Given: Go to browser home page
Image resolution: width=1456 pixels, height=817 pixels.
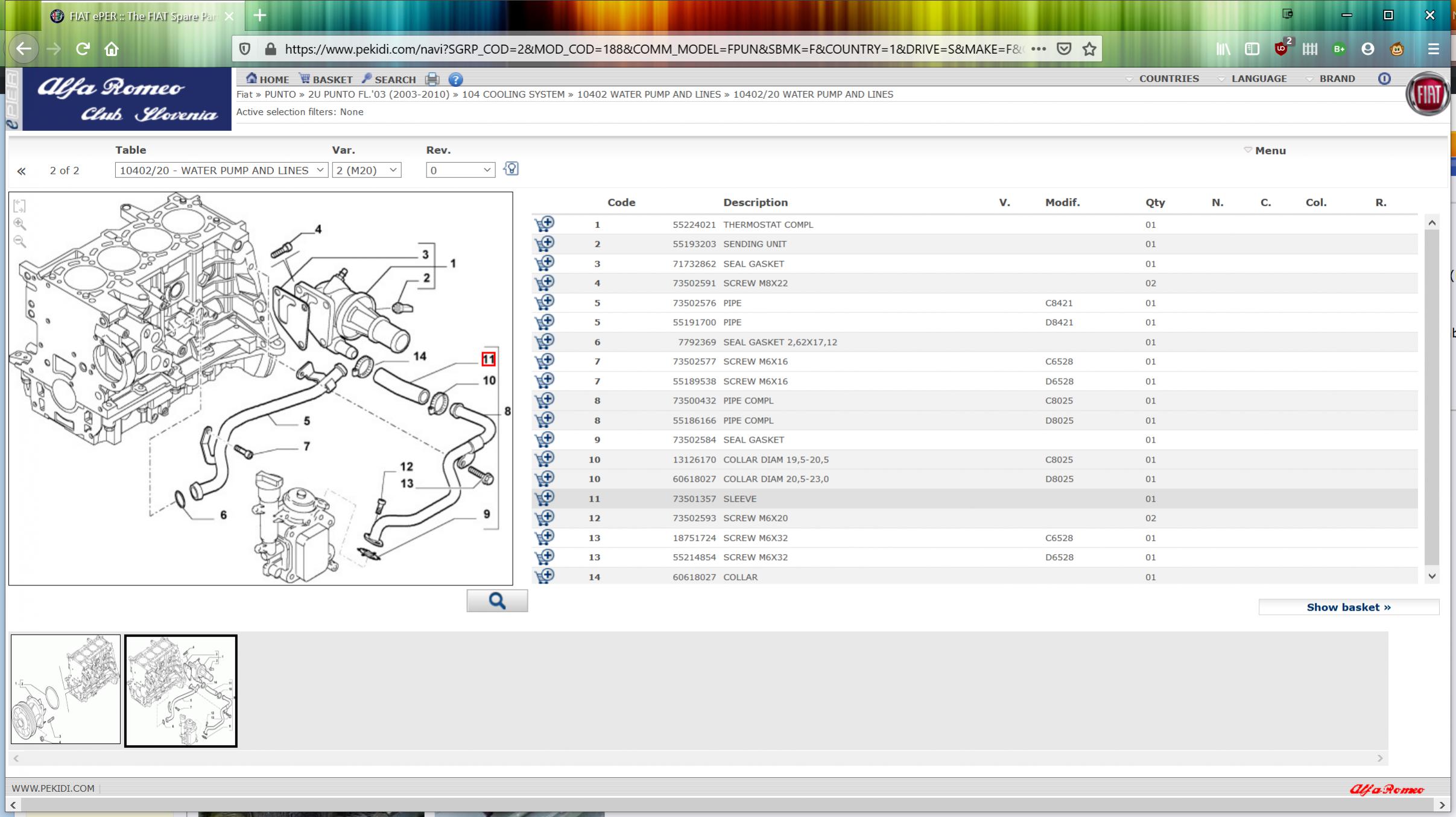Looking at the screenshot, I should [112, 49].
